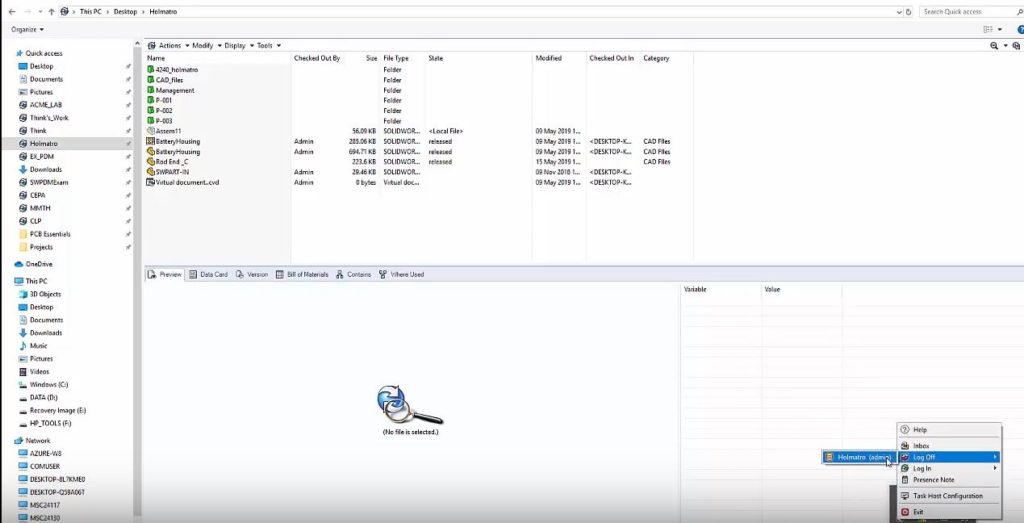Open ACME_LAB vault in Quick access

(x=40, y=104)
